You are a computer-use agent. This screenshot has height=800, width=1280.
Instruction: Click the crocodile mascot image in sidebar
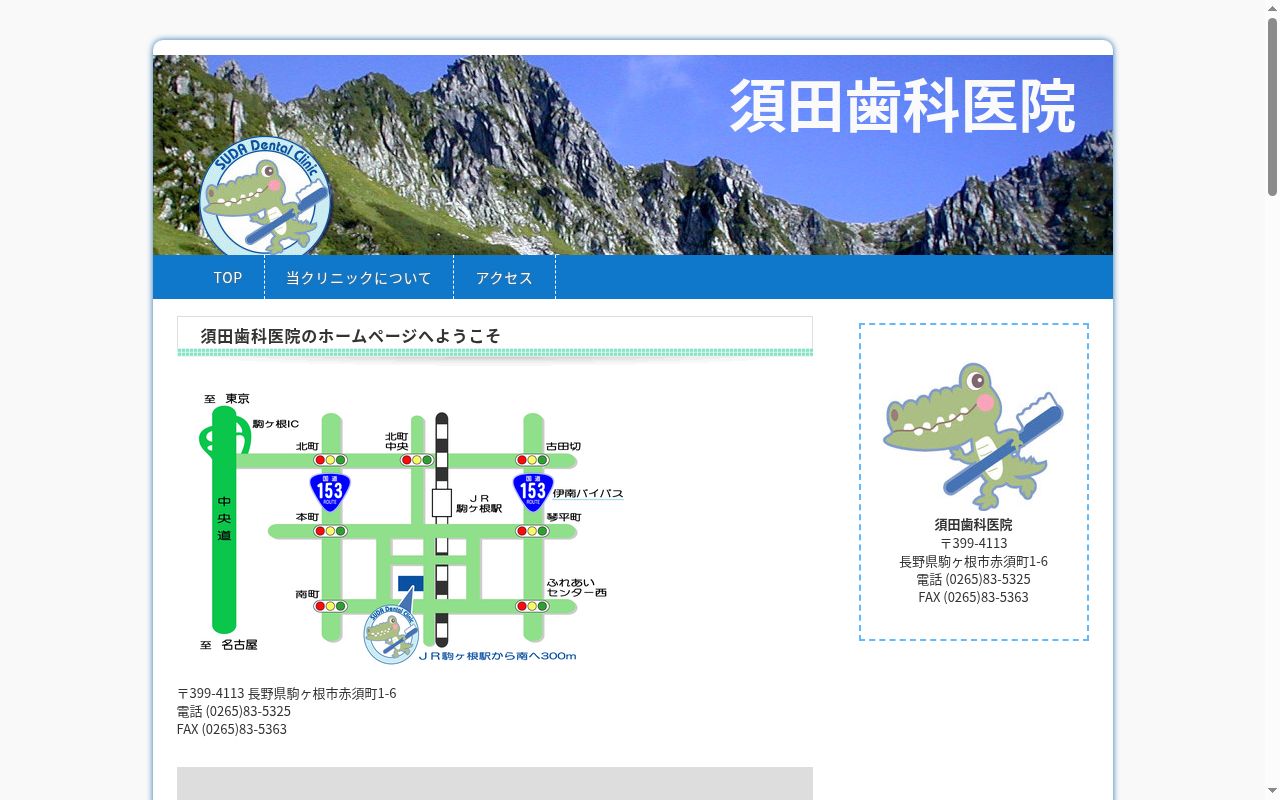point(973,437)
